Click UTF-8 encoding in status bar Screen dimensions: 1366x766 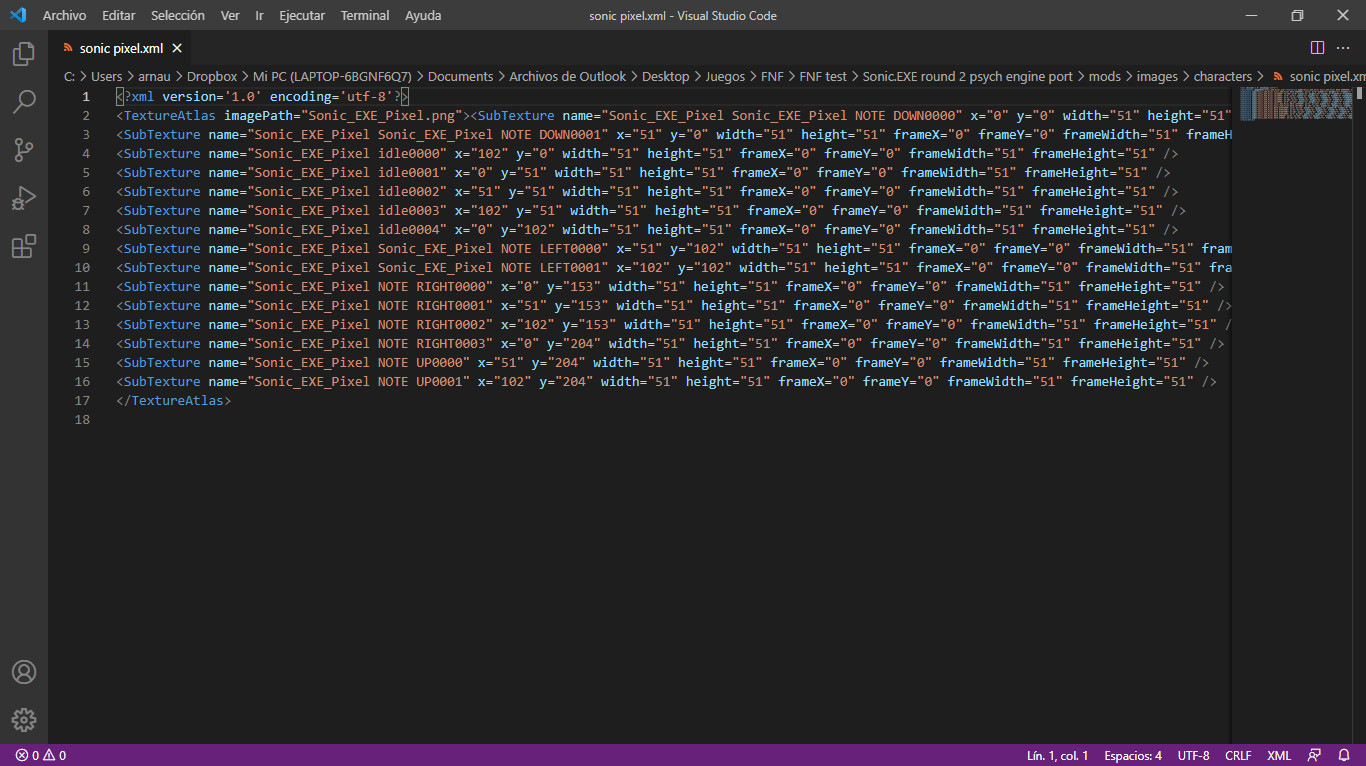[x=1193, y=755]
